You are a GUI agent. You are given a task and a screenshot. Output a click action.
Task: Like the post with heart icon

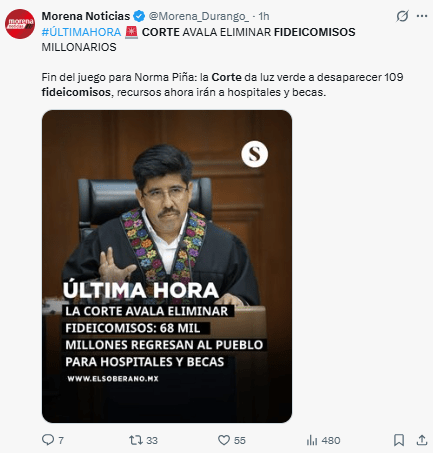(224, 440)
